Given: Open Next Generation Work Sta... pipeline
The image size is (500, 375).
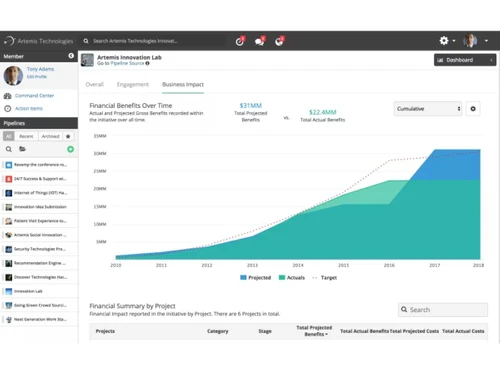Looking at the screenshot, I should (40, 319).
